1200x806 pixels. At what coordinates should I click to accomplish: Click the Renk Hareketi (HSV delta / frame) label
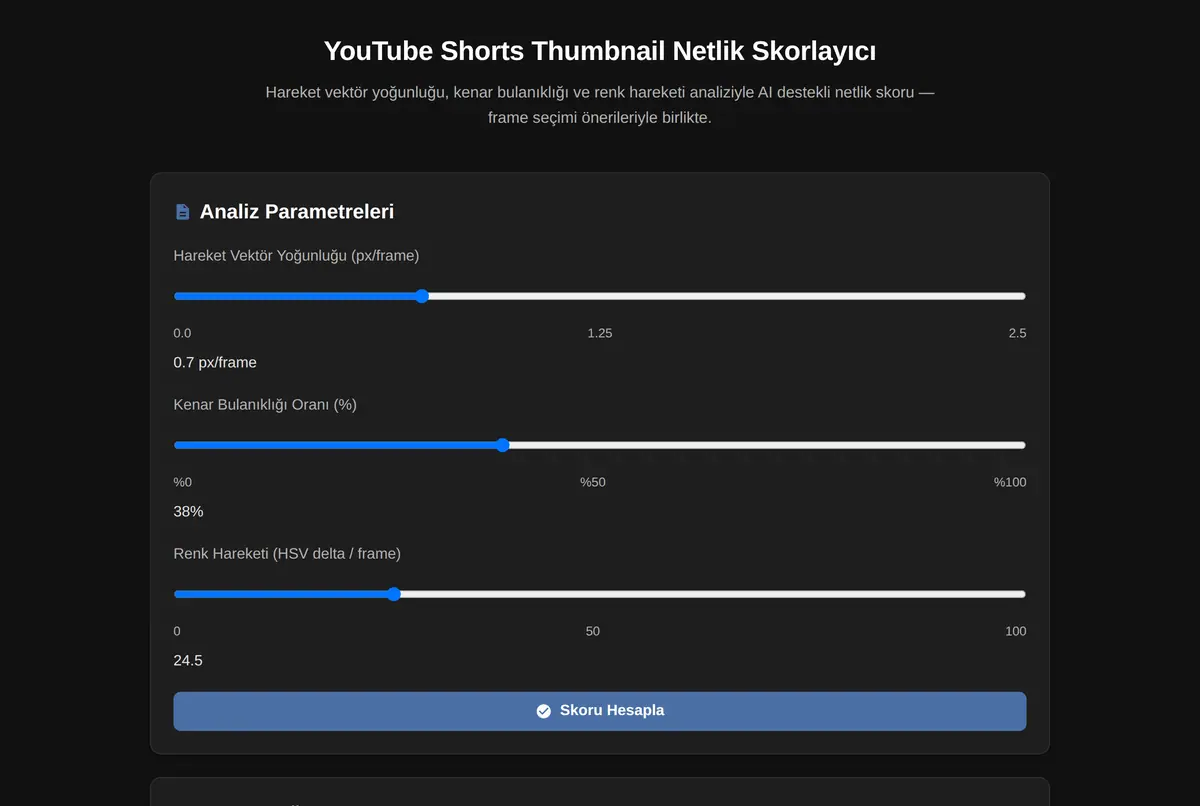tap(287, 554)
